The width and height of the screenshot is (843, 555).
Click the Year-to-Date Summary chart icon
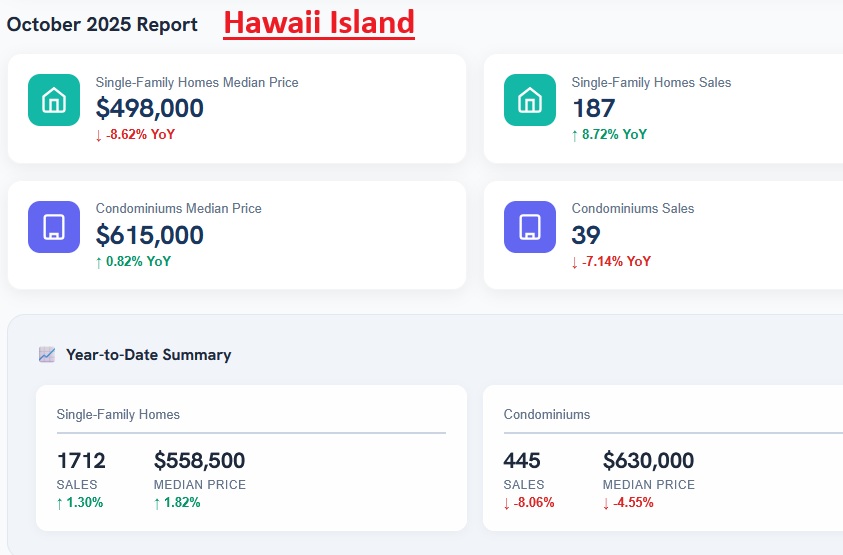click(x=47, y=354)
